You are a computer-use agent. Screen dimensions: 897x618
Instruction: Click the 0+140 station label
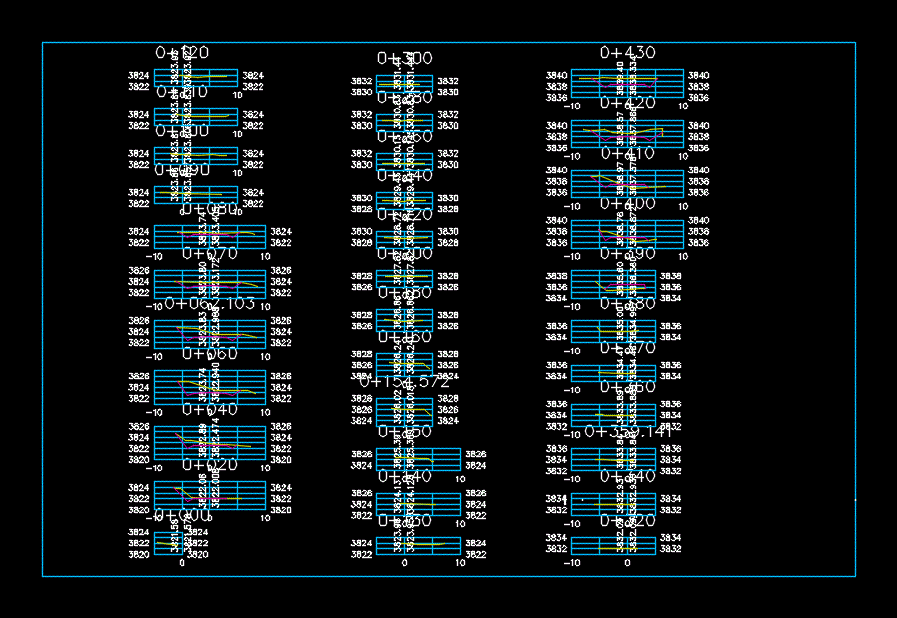pyautogui.click(x=404, y=476)
